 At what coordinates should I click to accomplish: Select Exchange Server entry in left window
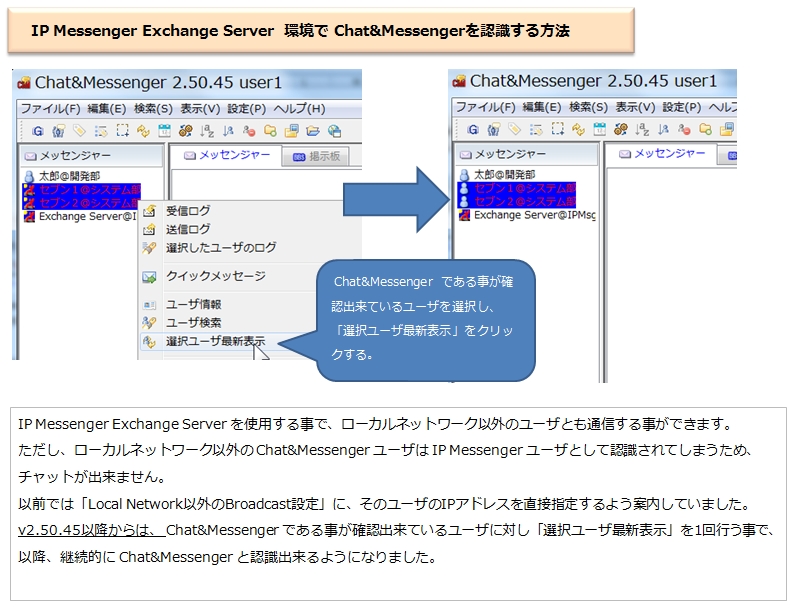(80, 217)
